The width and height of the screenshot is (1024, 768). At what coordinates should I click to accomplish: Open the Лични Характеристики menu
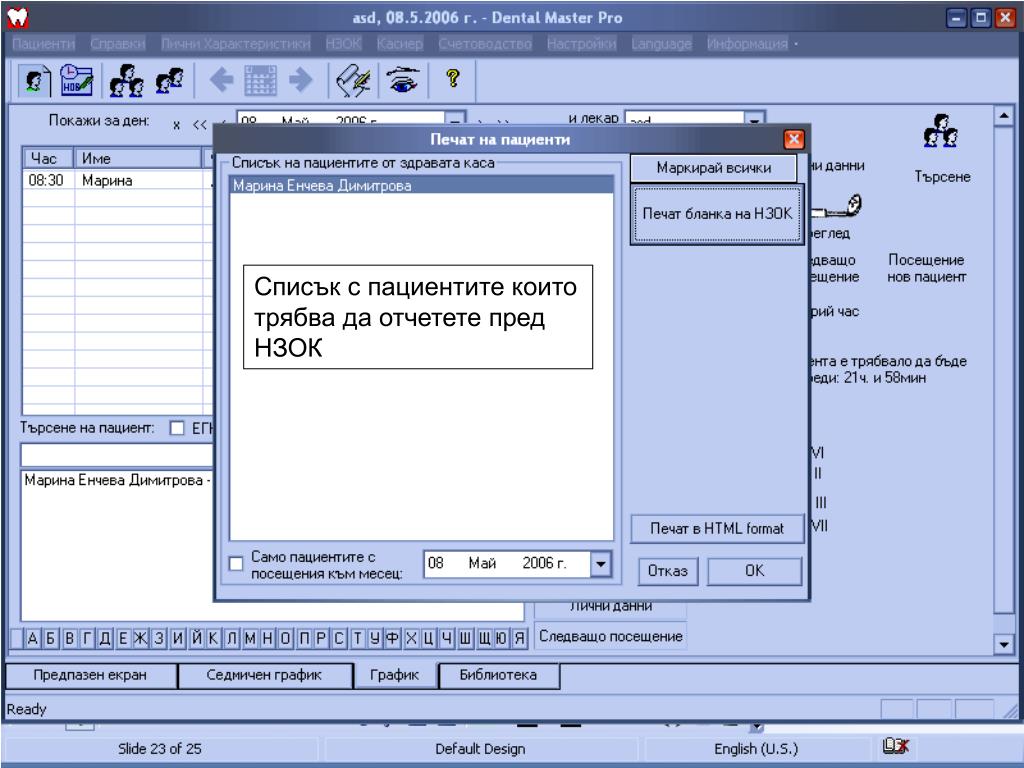pos(236,44)
